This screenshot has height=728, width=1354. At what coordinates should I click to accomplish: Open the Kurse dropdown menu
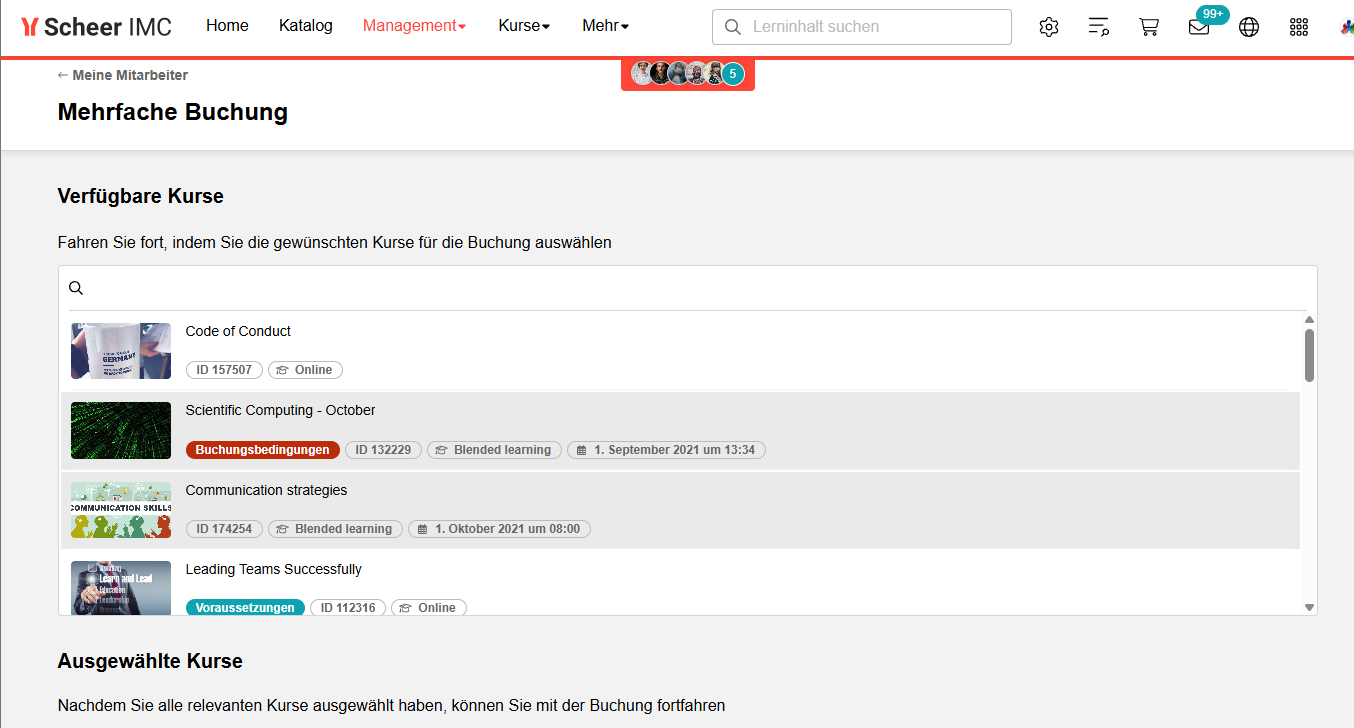click(524, 26)
